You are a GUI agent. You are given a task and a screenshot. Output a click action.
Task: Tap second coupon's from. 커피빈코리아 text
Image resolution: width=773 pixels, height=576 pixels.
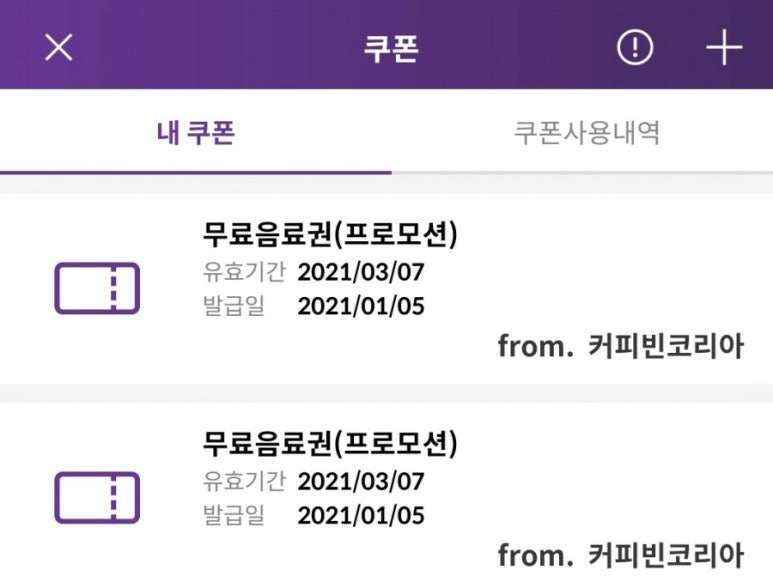coord(621,555)
